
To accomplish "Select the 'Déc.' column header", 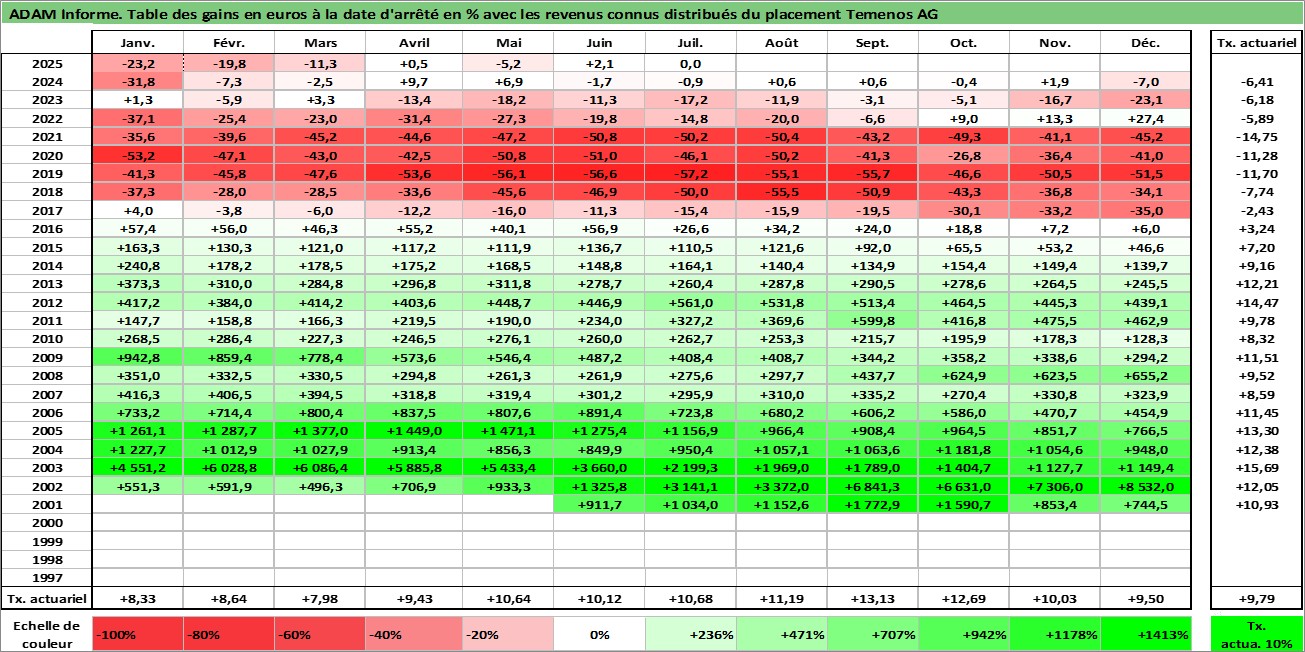I will 1146,43.
